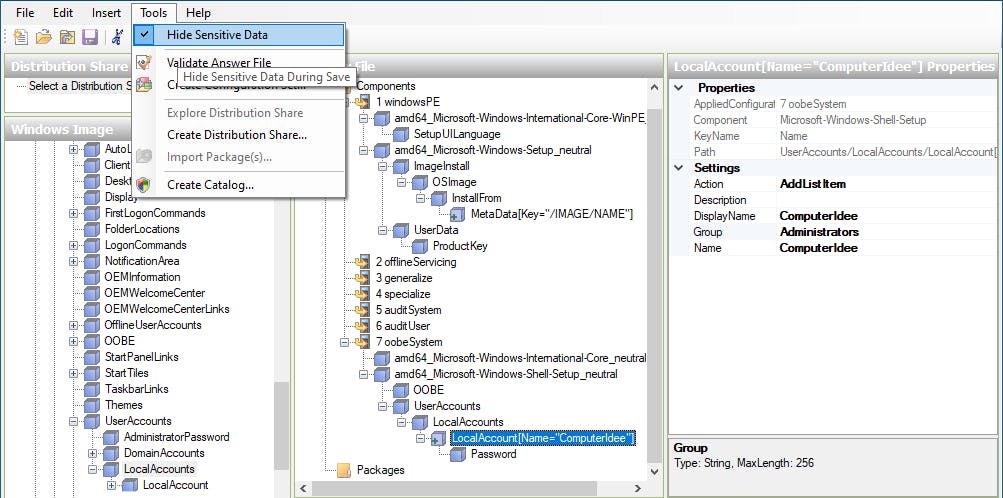Click the cube icon next to StartPanelLinks
The height and width of the screenshot is (498, 1003).
click(x=92, y=357)
